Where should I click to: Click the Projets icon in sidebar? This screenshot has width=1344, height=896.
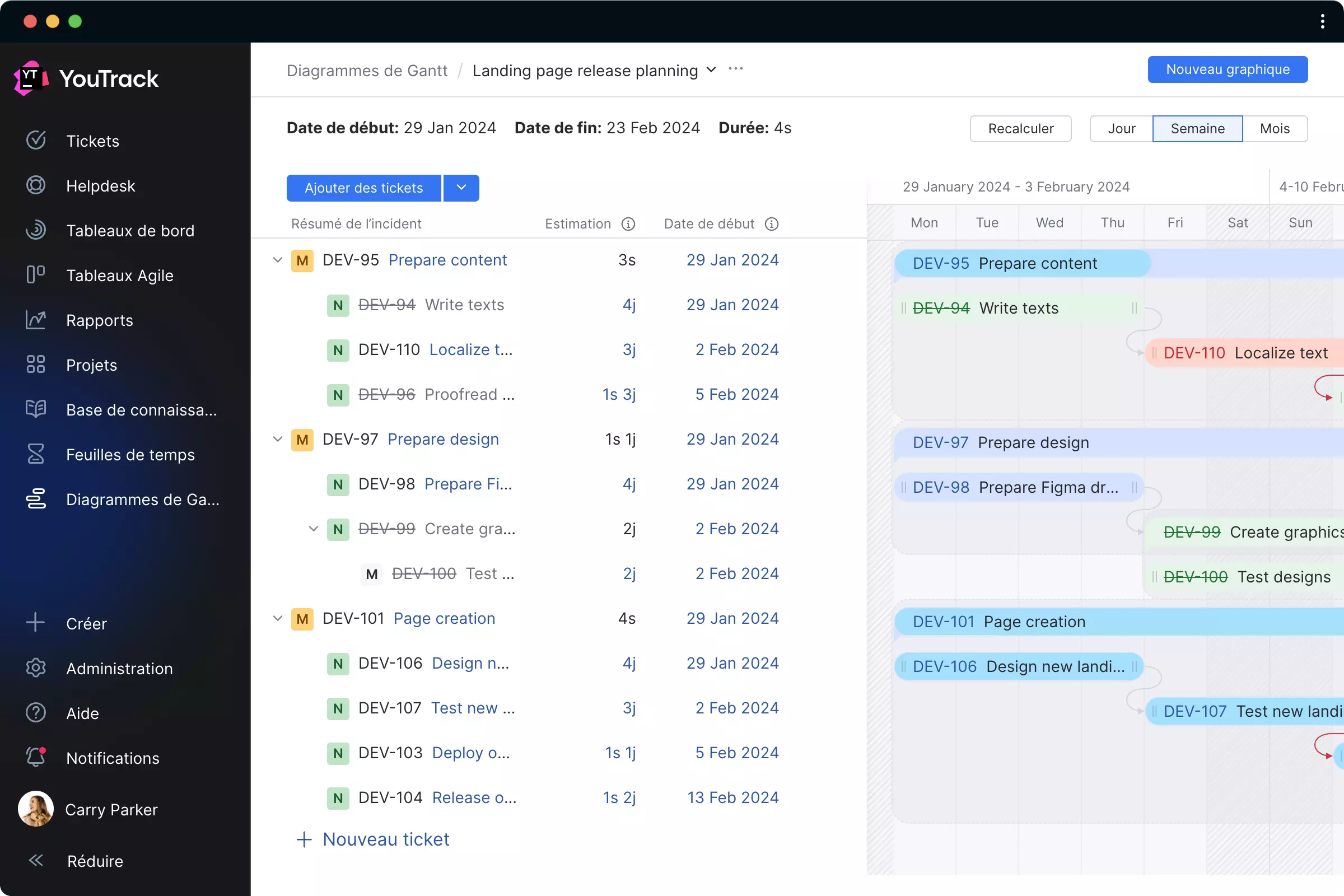click(36, 364)
